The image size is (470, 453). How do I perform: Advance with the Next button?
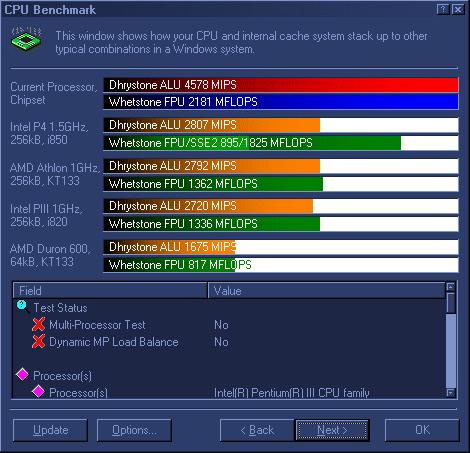(x=332, y=430)
